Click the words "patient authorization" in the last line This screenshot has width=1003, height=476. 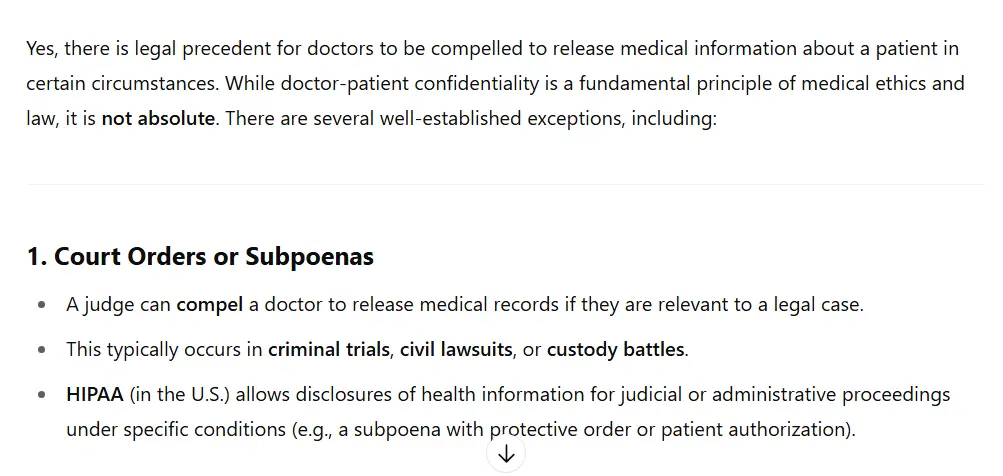tap(756, 430)
